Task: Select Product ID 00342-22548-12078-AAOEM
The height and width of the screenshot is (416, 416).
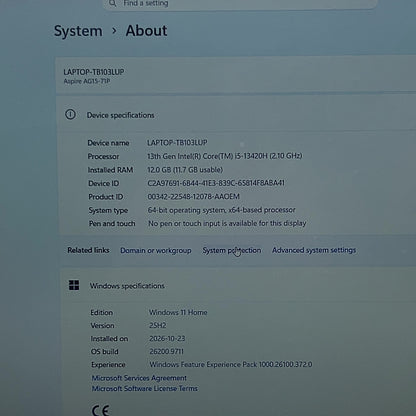Action: tap(194, 197)
